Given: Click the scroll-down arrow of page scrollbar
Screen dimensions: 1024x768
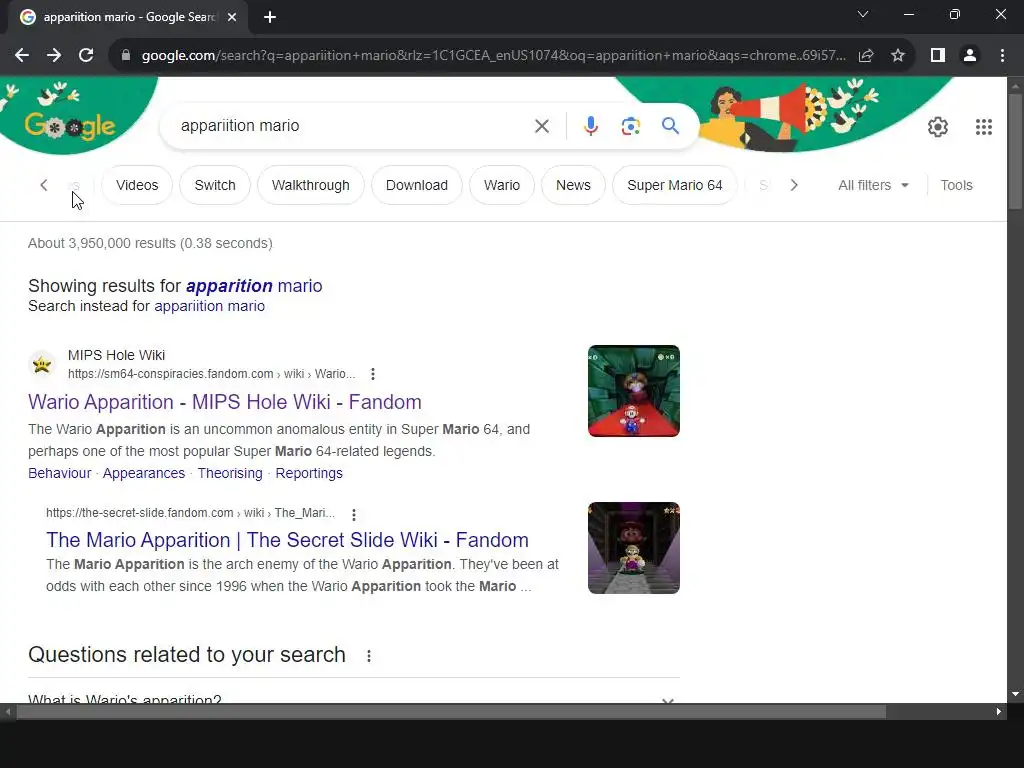Looking at the screenshot, I should pyautogui.click(x=1015, y=695).
